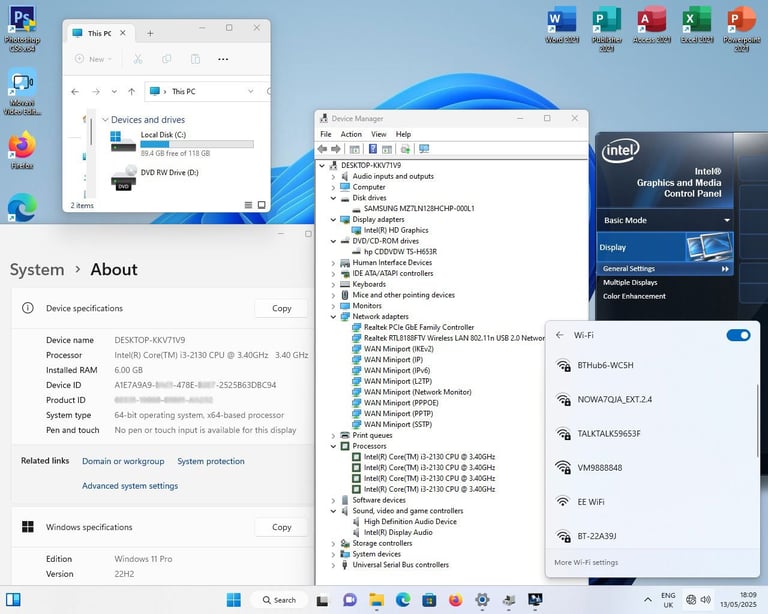
Task: Open the File menu in Device Manager
Action: click(326, 134)
